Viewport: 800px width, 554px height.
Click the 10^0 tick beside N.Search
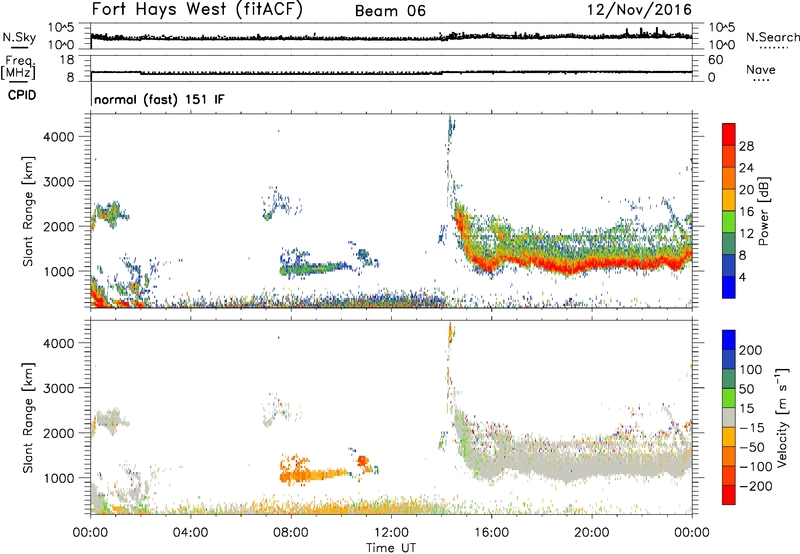click(x=722, y=45)
